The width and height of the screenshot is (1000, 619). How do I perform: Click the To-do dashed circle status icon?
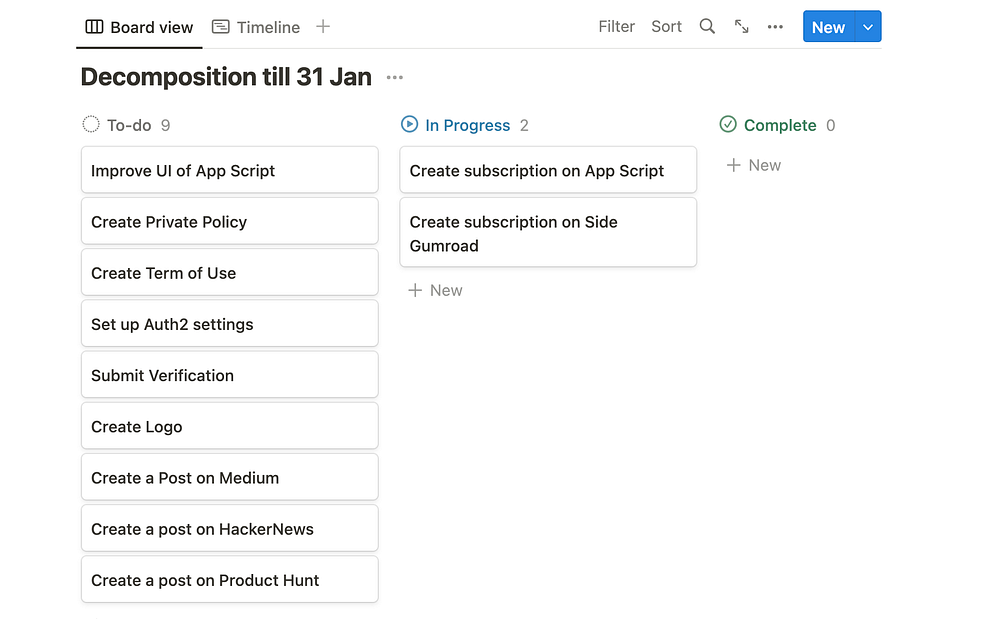(91, 125)
